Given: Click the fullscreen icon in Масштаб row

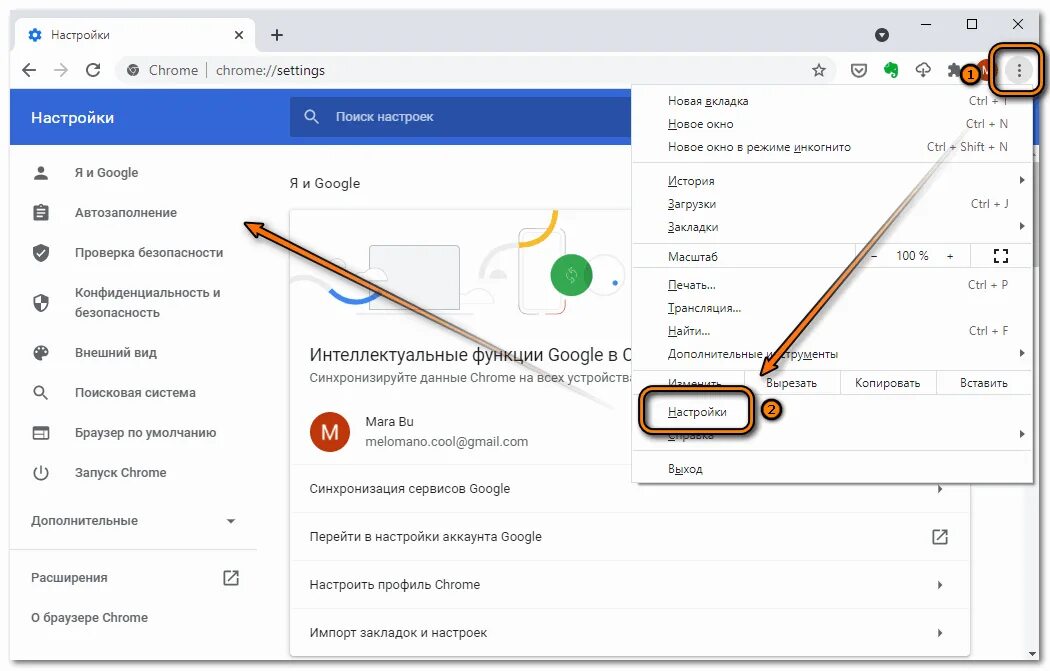Looking at the screenshot, I should (1000, 256).
